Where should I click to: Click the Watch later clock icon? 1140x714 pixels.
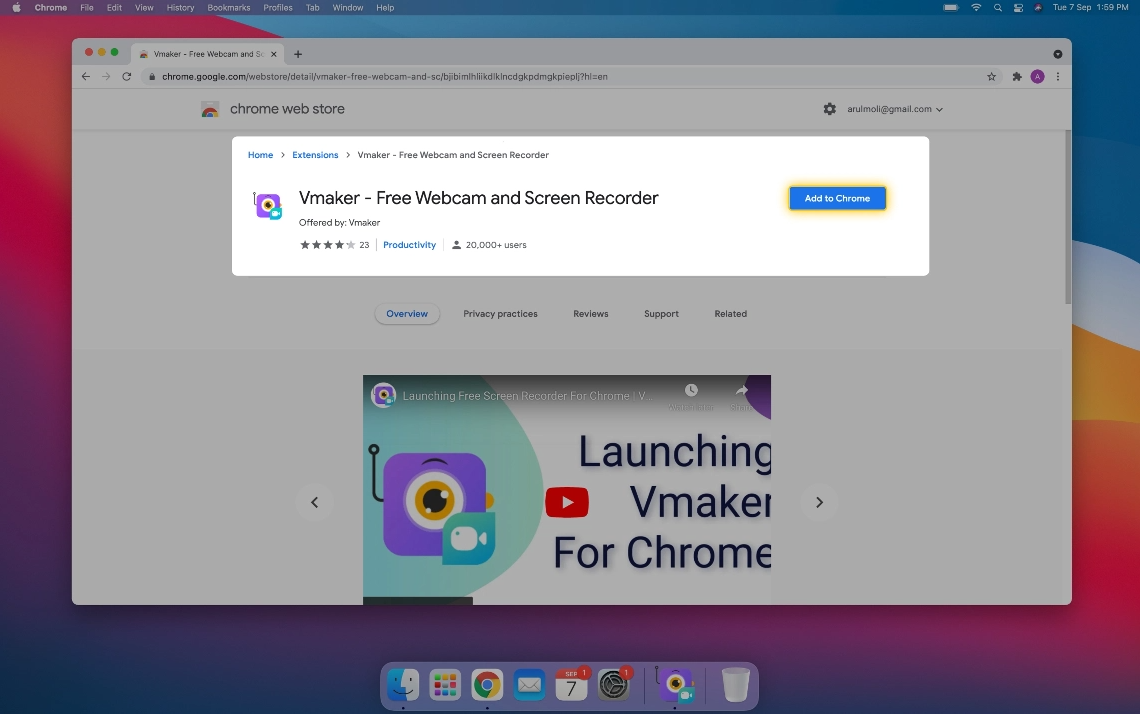[691, 391]
